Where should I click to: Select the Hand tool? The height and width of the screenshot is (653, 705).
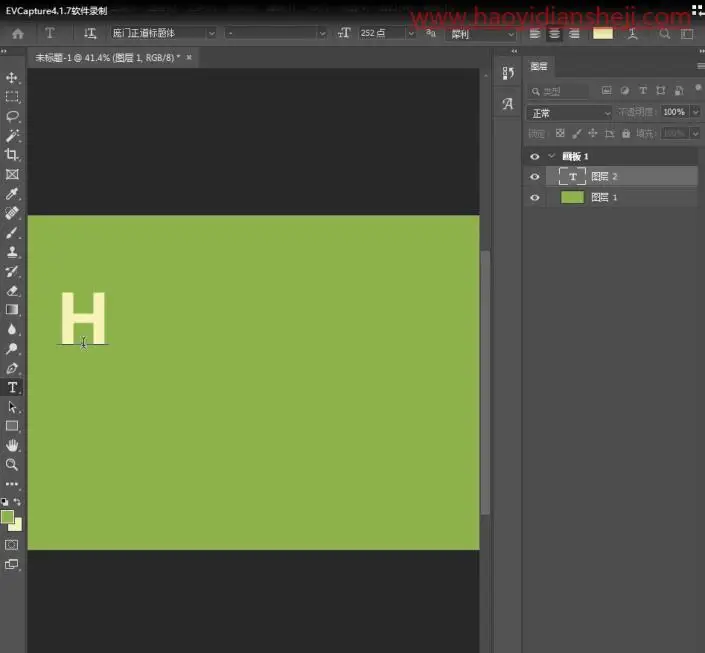(12, 445)
